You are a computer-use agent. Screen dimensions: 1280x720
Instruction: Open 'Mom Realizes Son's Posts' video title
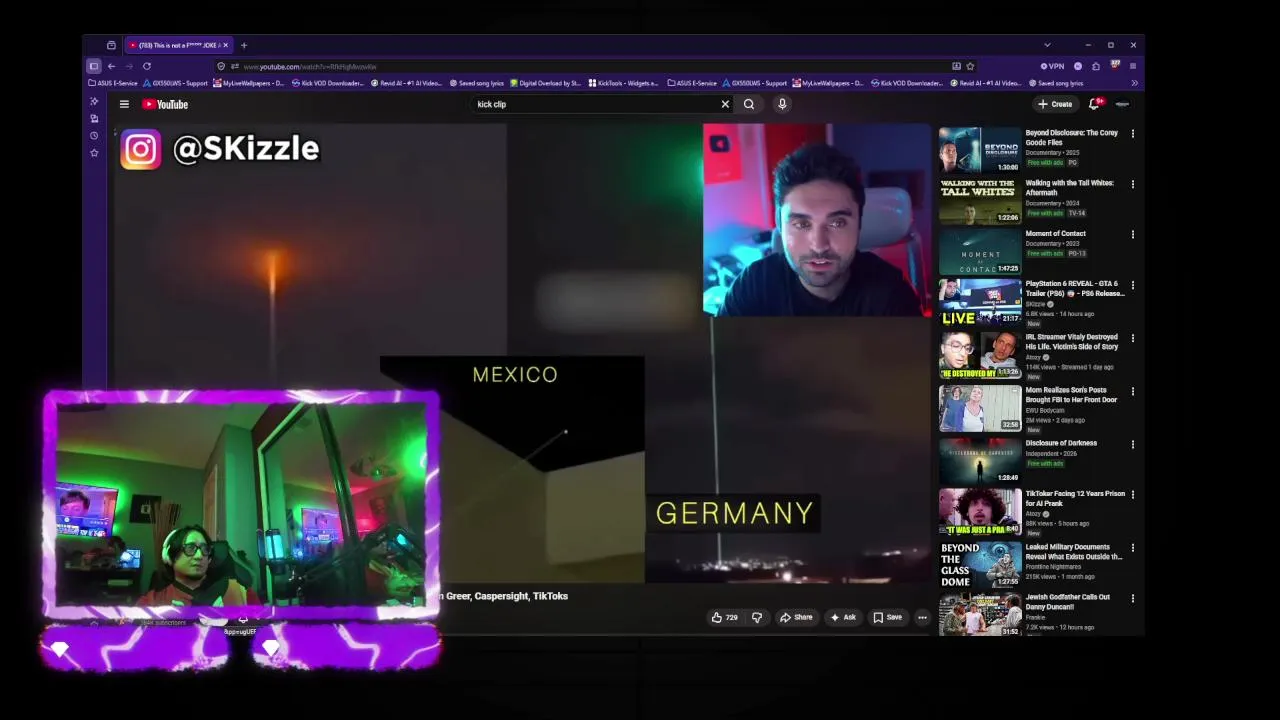[x=1071, y=395]
